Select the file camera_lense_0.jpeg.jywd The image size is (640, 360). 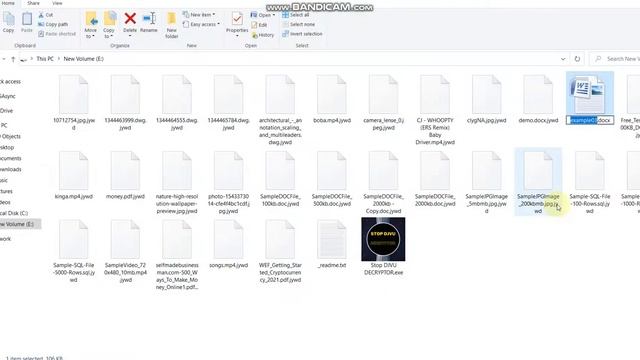pyautogui.click(x=384, y=103)
